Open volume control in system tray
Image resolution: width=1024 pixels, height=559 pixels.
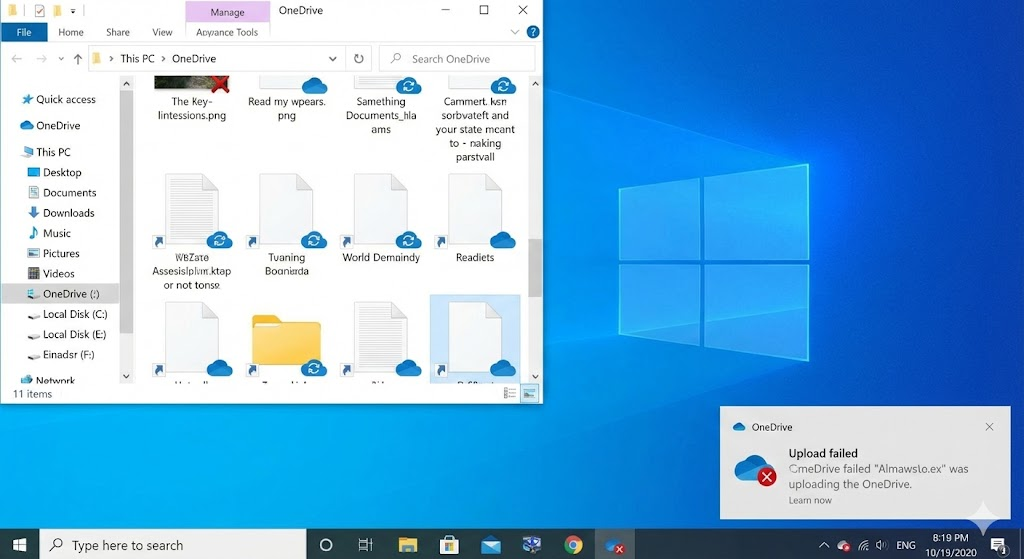click(882, 545)
